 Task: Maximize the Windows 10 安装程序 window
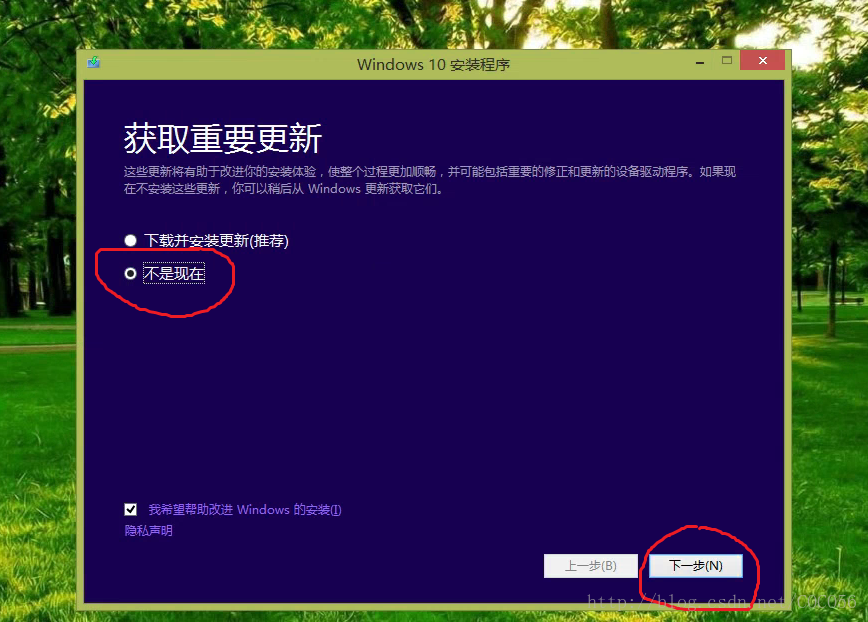point(727,61)
